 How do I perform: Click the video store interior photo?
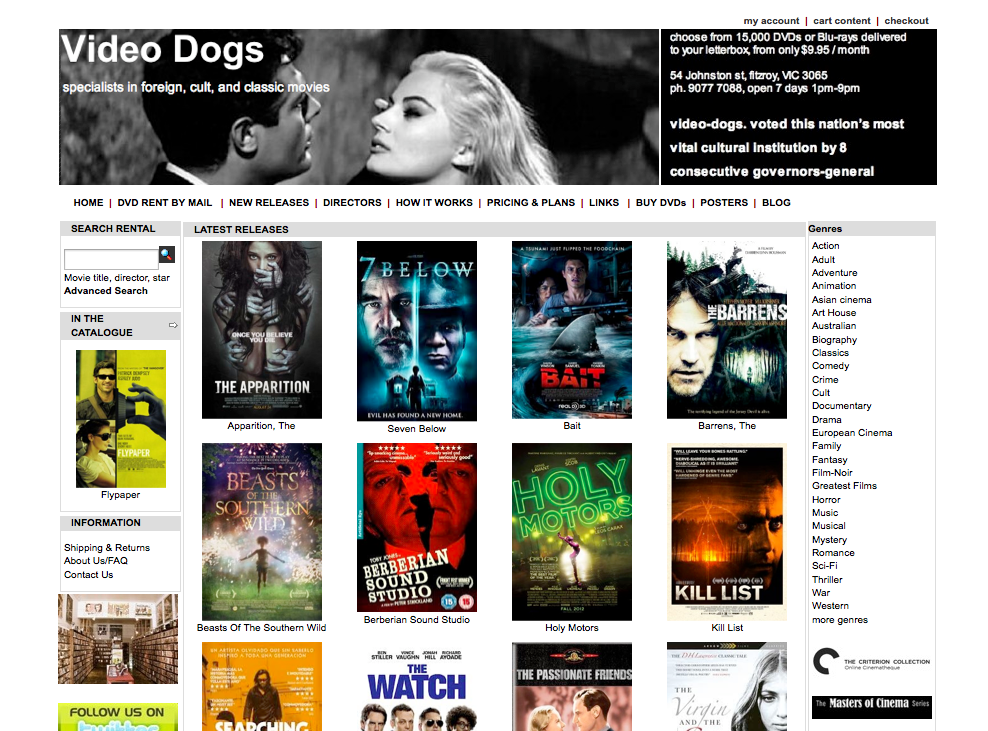tap(118, 639)
